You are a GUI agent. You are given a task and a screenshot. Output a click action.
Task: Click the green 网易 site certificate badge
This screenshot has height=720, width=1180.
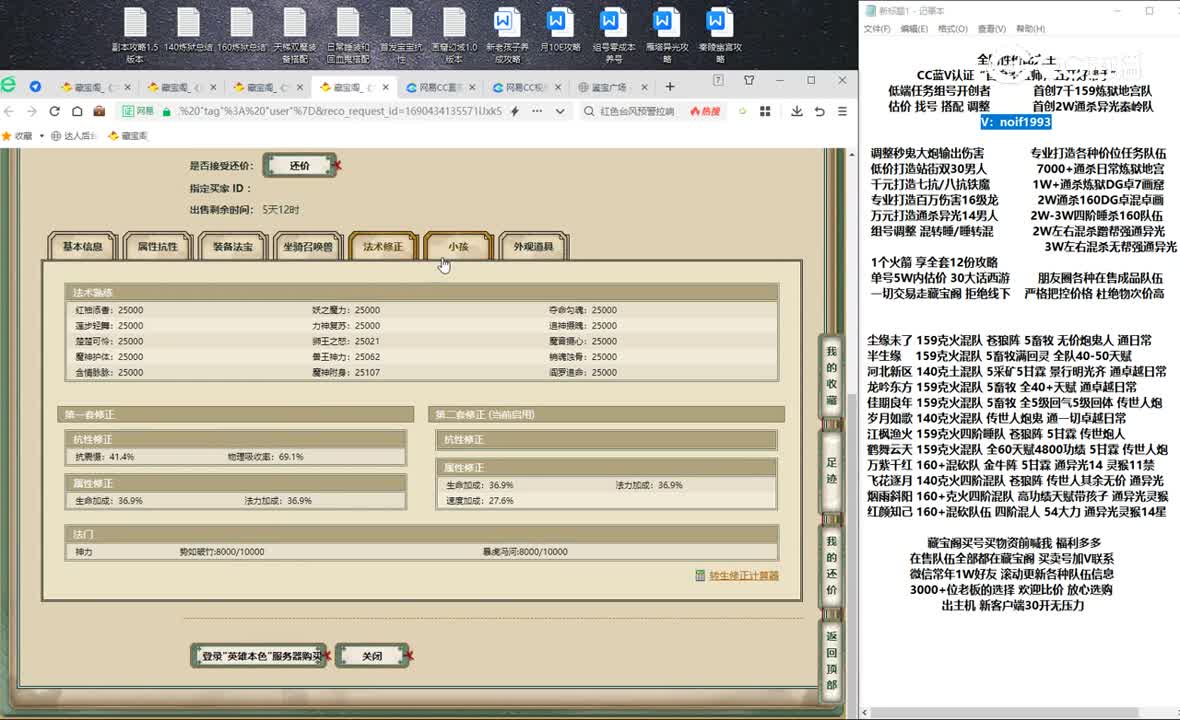click(x=139, y=111)
